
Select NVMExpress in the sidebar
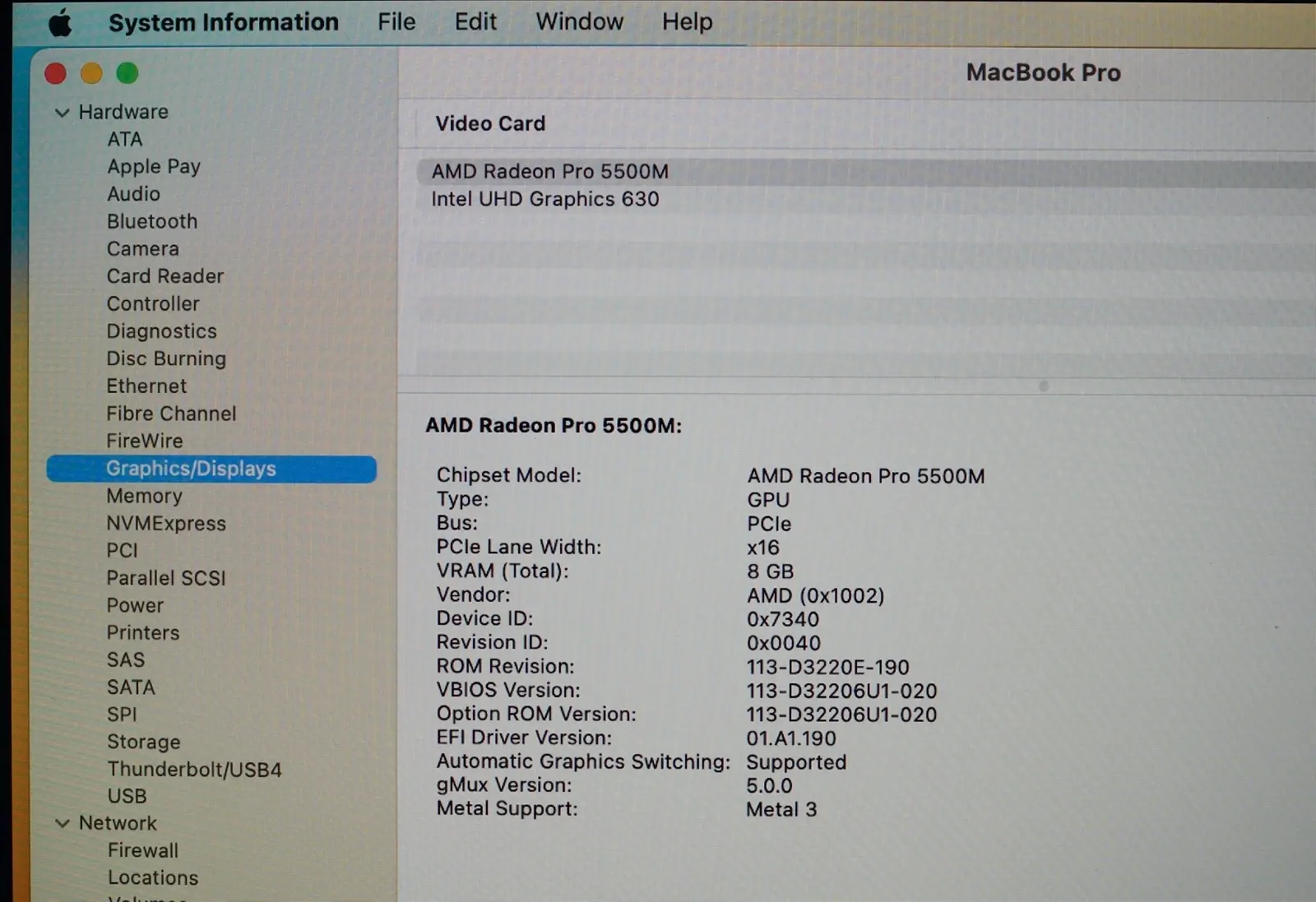point(166,524)
